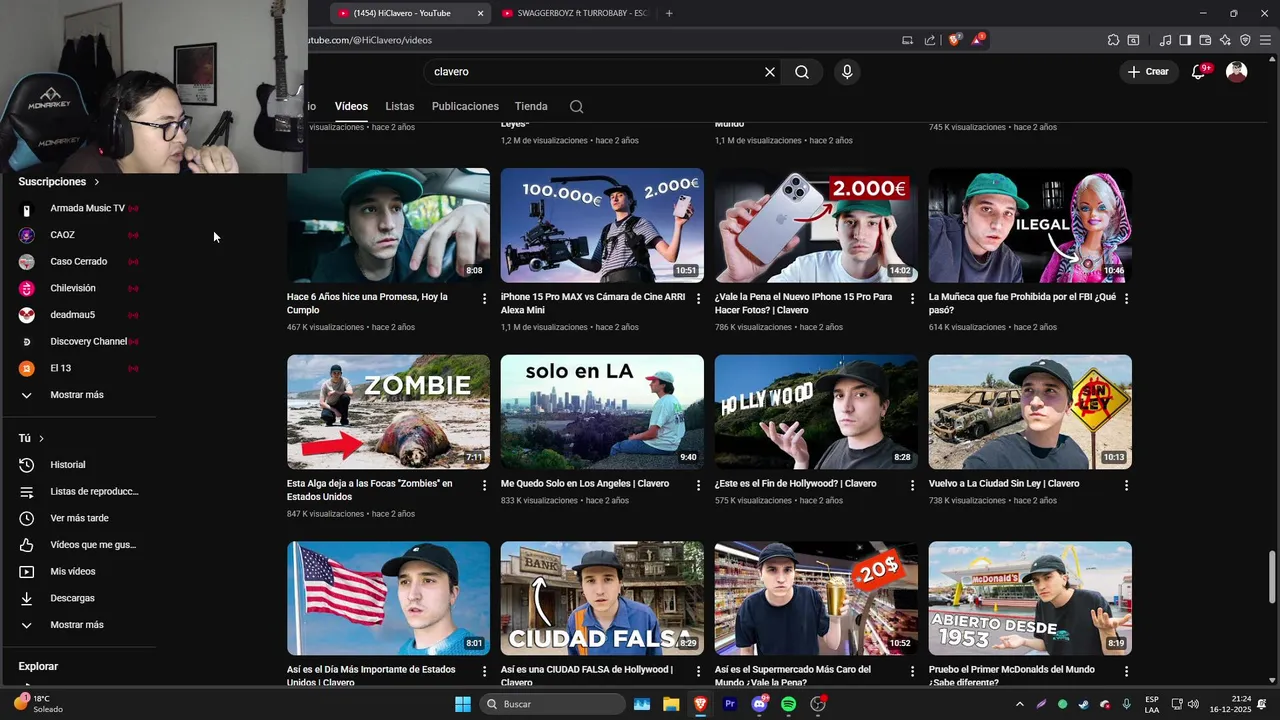
Task: Open 'Así es una CIUDAD FALSA de Hollywood' title
Action: pos(587,676)
